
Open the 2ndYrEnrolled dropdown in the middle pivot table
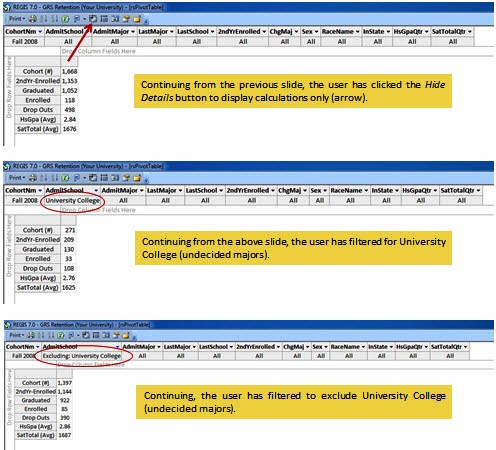(273, 190)
